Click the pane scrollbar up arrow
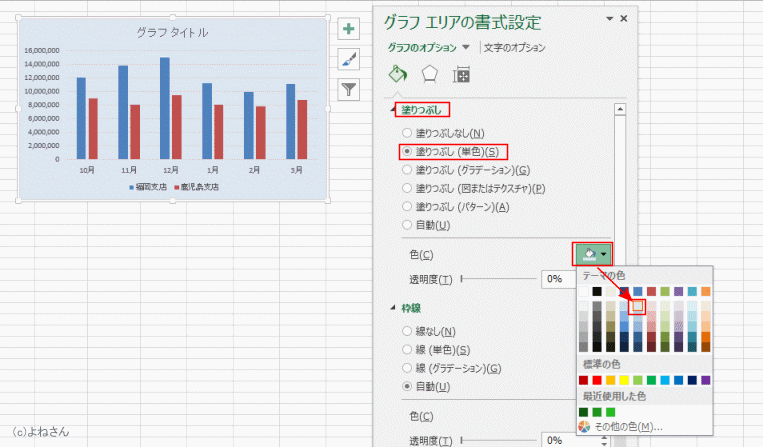 [620, 109]
